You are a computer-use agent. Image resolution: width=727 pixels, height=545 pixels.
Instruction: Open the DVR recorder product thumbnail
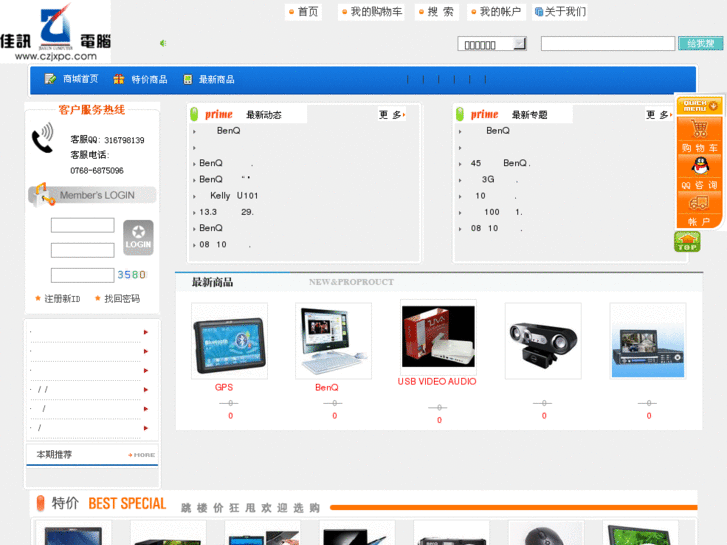pos(648,341)
